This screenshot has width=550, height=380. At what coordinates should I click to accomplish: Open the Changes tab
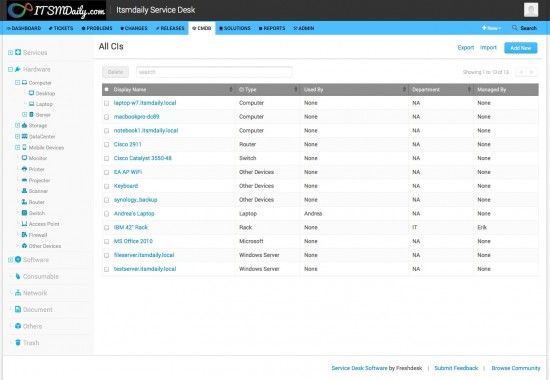pos(134,28)
